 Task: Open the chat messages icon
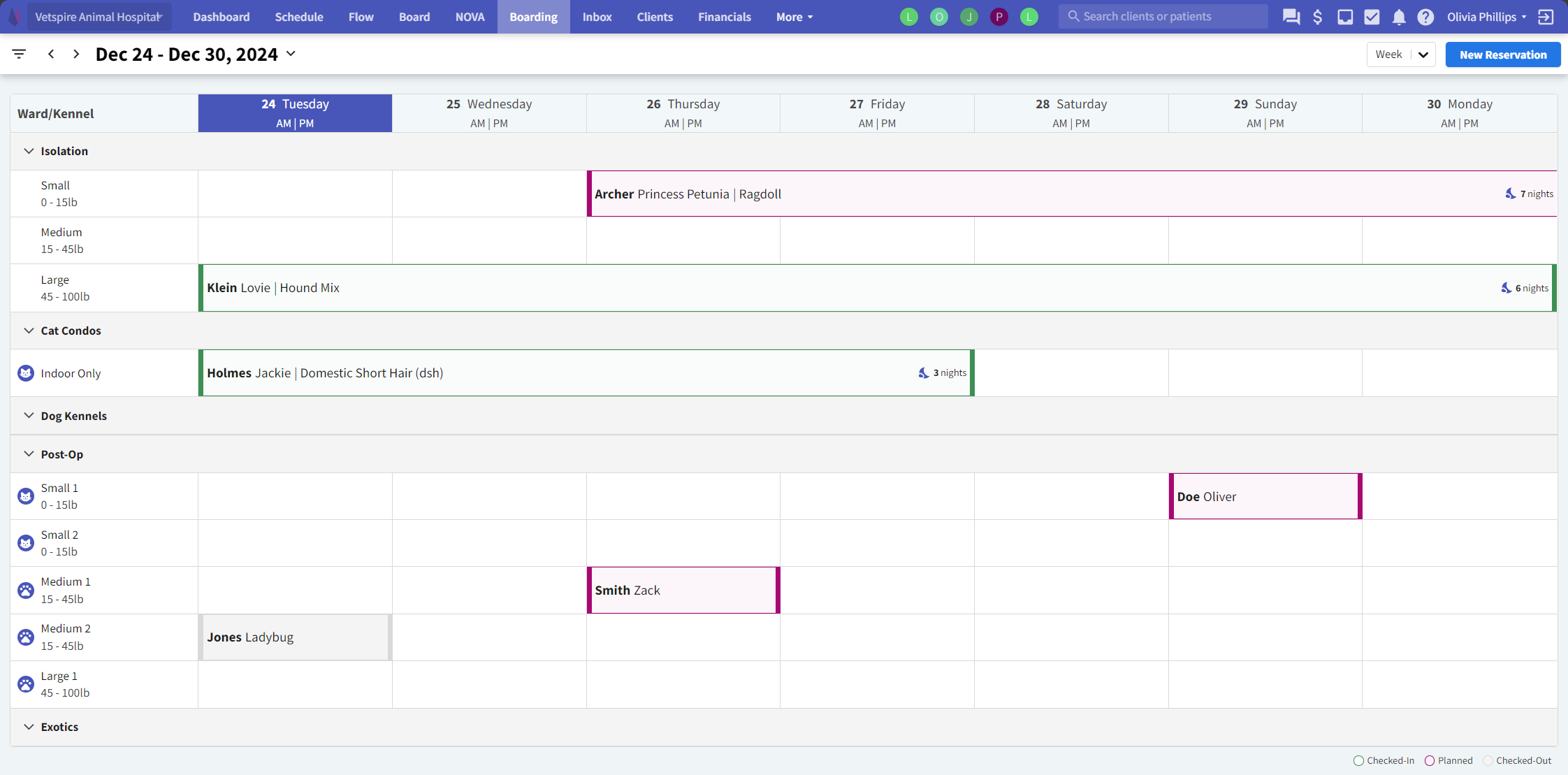[1291, 17]
